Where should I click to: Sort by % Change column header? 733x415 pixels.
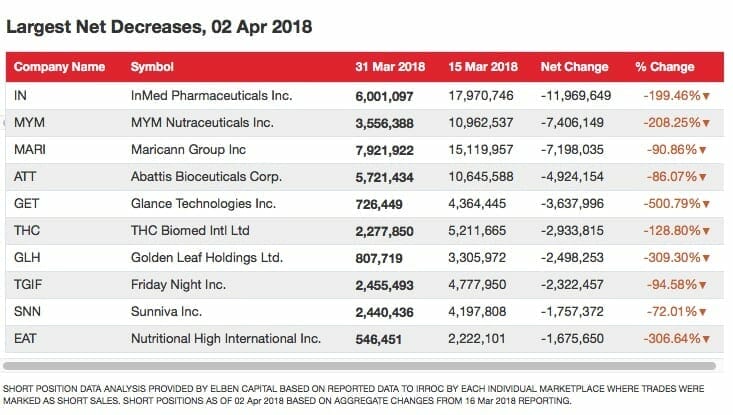pyautogui.click(x=665, y=67)
